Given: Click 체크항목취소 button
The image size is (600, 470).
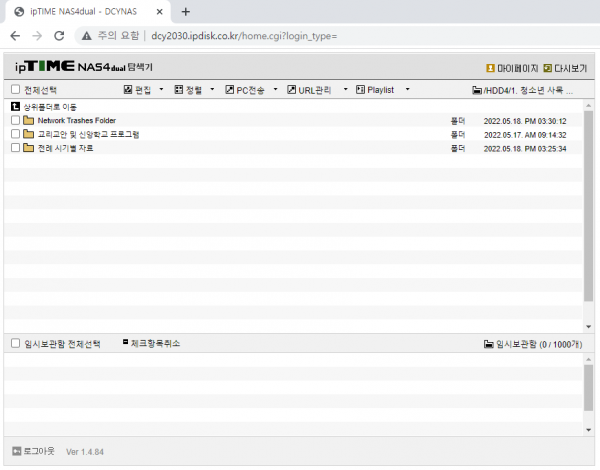Looking at the screenshot, I should [x=155, y=343].
